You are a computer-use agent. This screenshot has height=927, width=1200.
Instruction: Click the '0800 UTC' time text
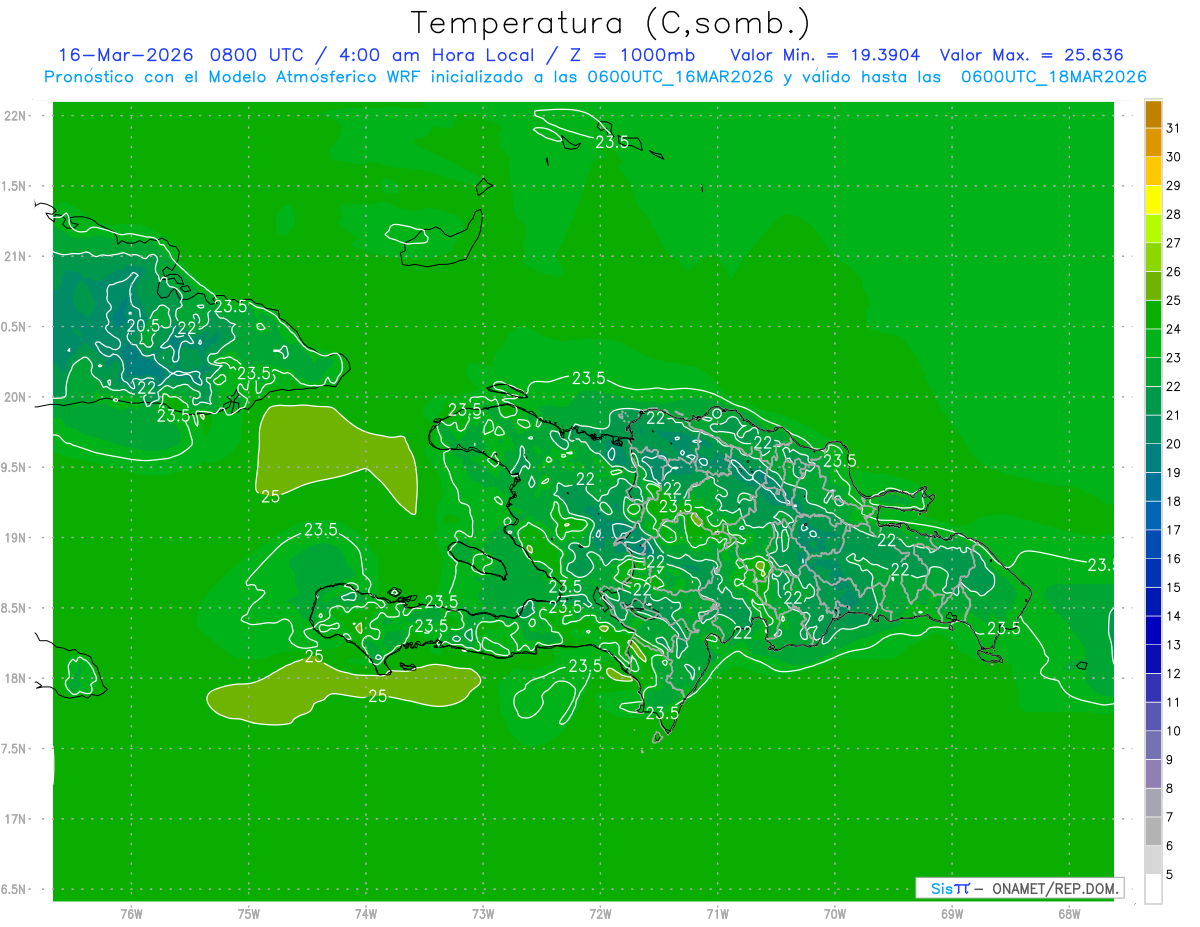coord(255,55)
